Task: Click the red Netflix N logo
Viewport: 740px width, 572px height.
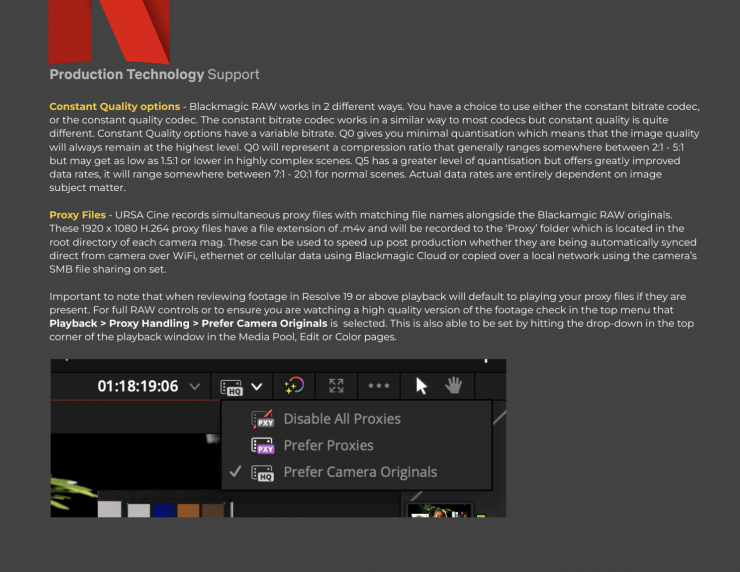Action: 109,30
